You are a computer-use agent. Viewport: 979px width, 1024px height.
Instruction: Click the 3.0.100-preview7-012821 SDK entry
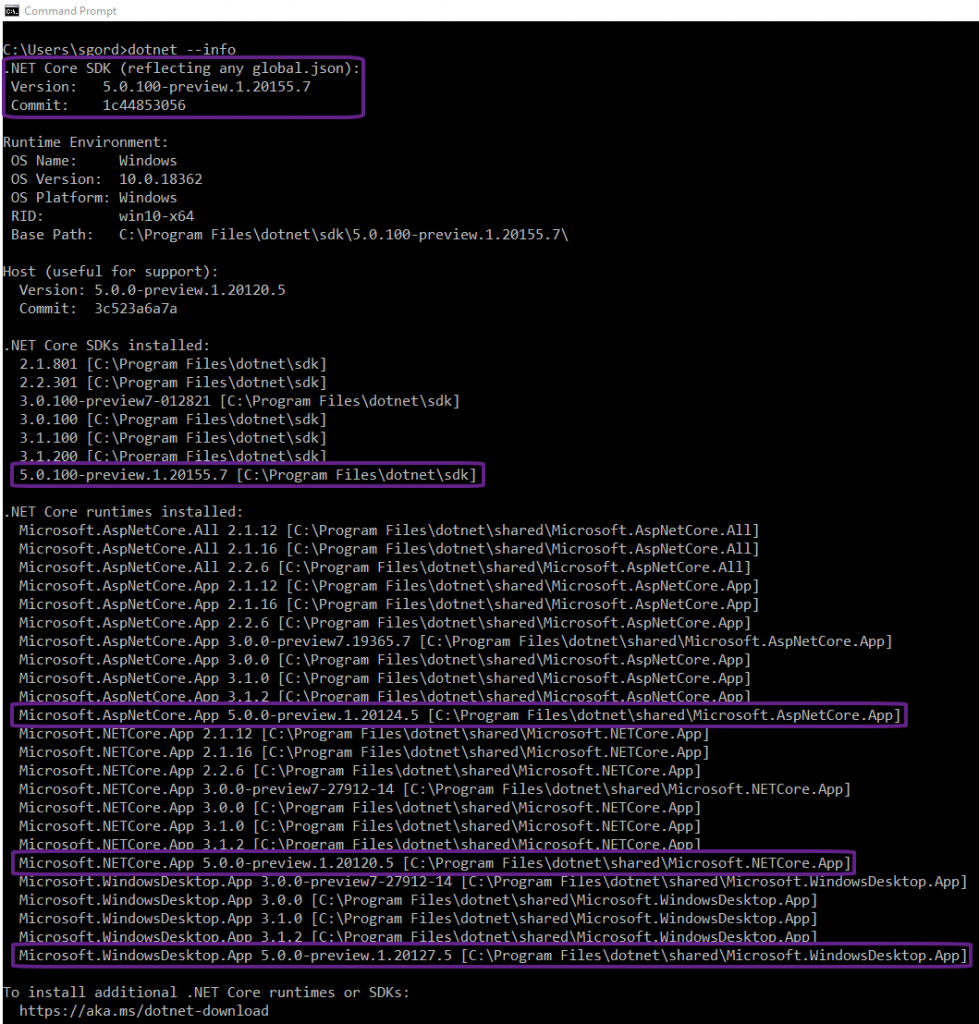click(239, 400)
